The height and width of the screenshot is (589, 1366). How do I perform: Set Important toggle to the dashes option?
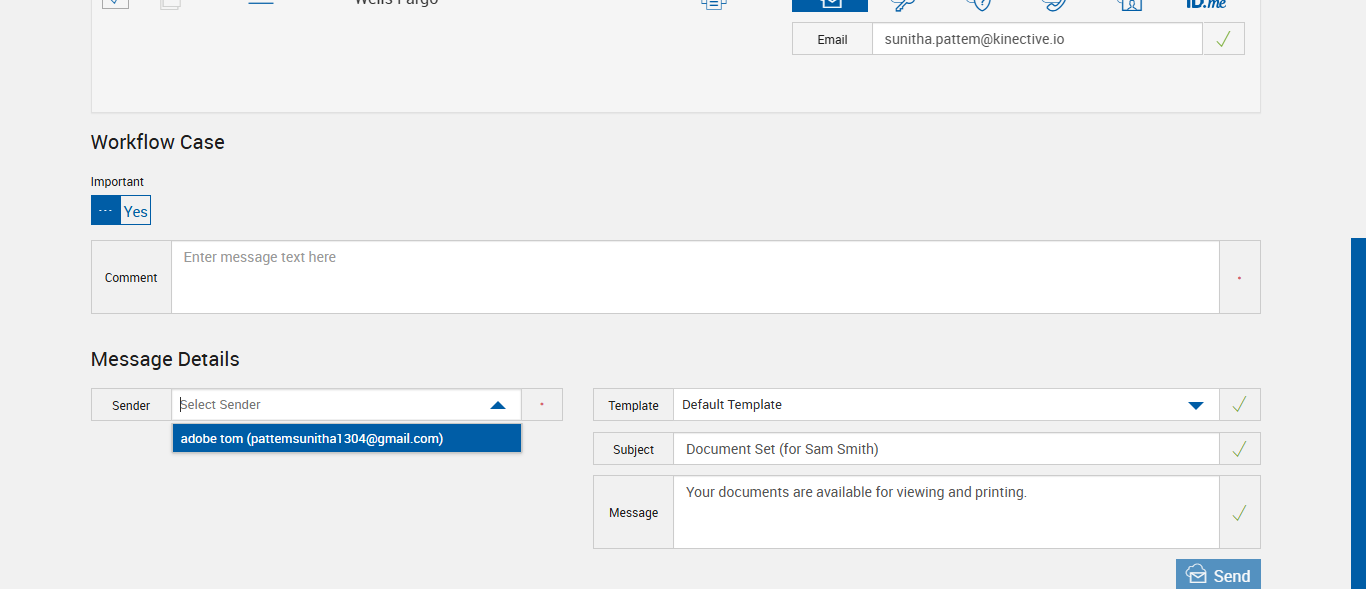coord(106,211)
